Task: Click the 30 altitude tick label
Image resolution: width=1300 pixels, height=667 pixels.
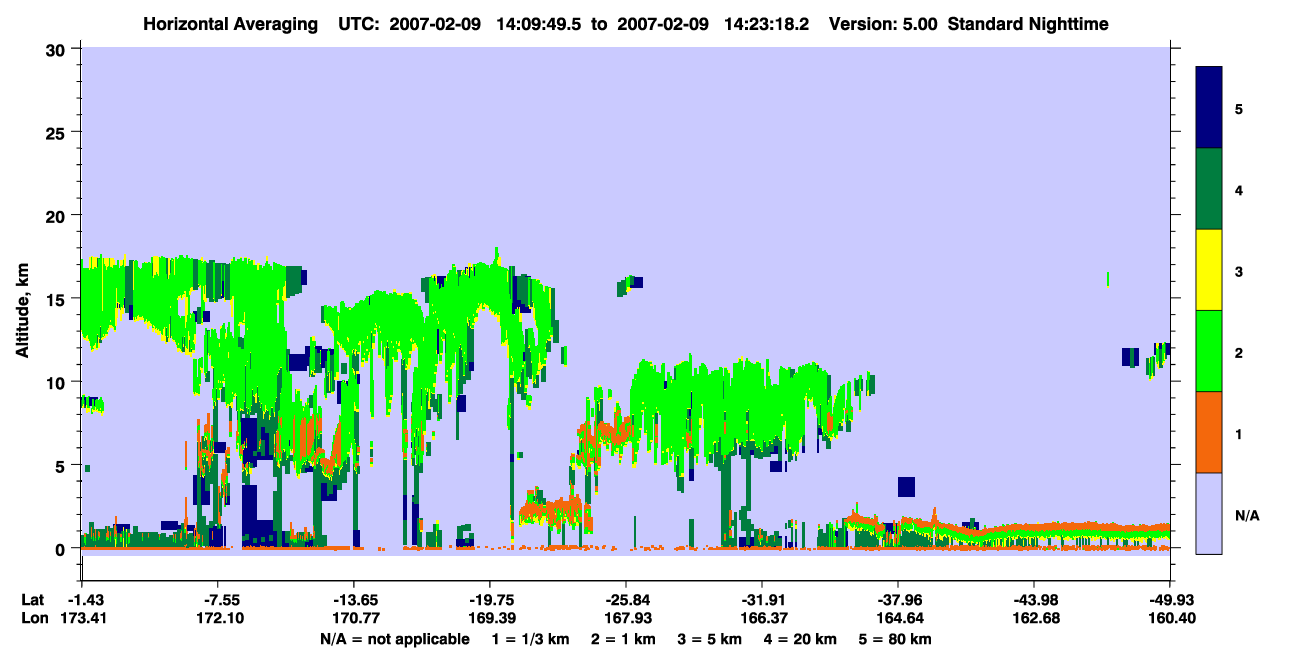Action: [58, 49]
